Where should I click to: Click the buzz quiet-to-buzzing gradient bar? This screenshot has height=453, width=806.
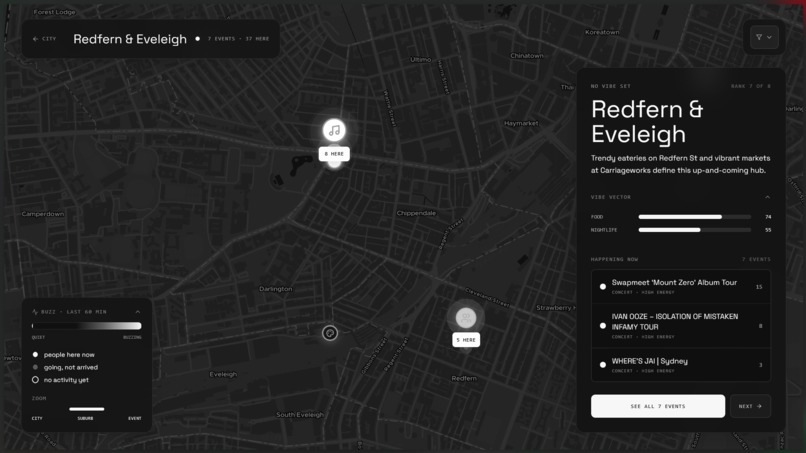click(86, 325)
